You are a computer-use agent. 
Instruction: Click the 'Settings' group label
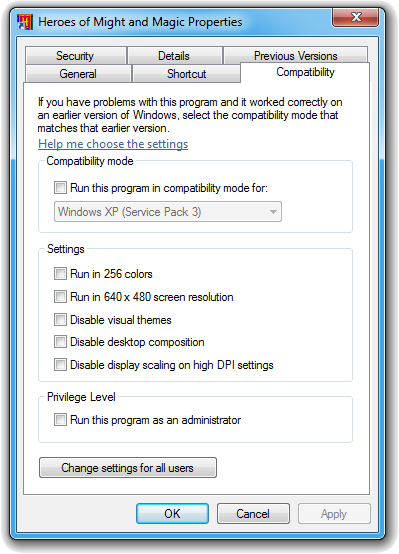point(66,249)
